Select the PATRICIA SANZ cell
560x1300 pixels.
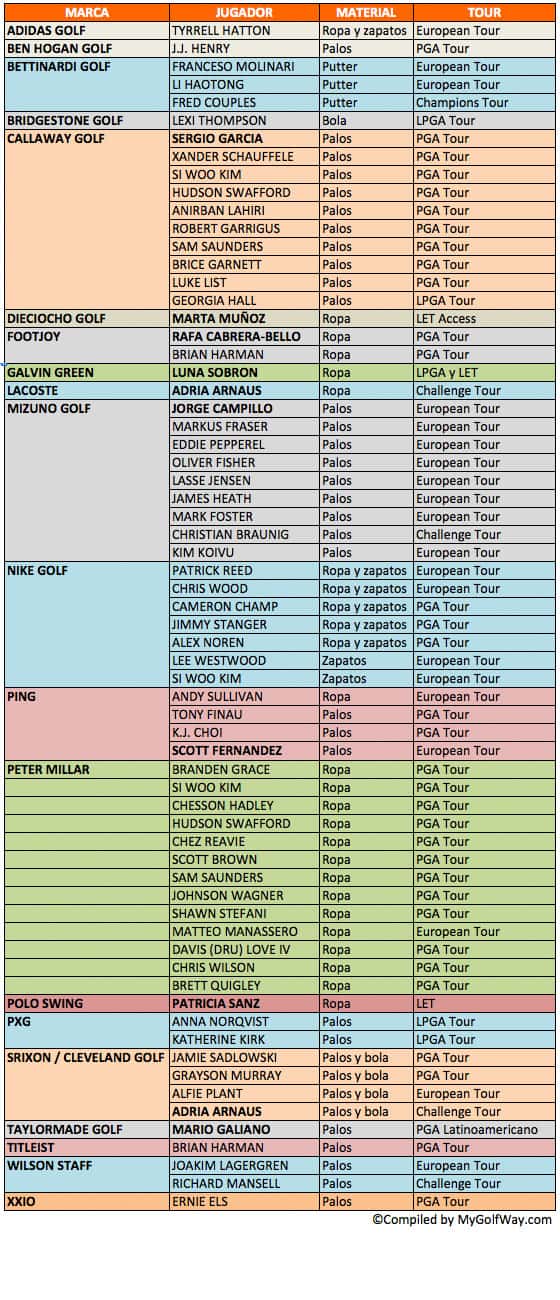pyautogui.click(x=244, y=1004)
